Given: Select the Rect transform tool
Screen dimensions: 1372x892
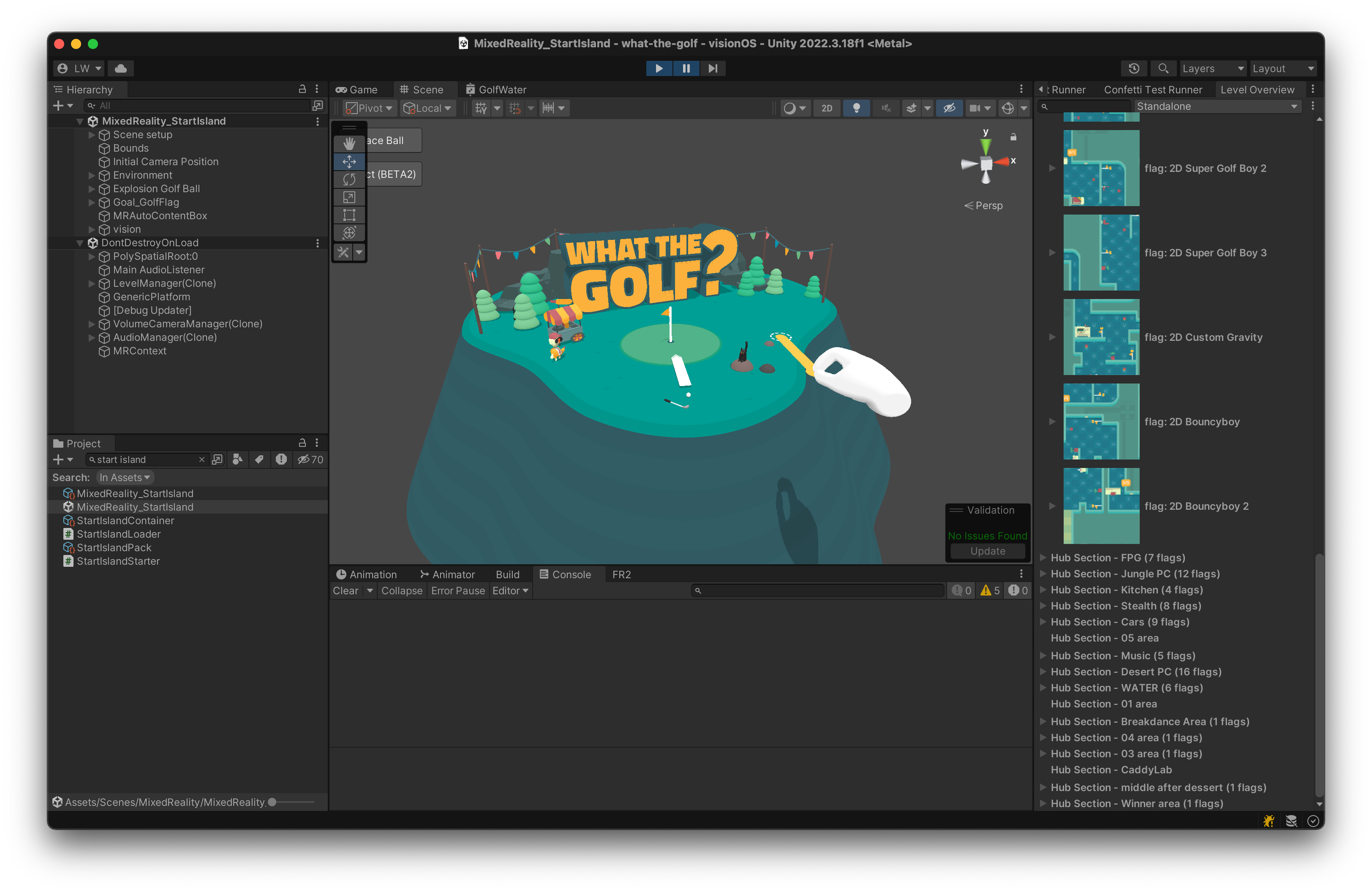Looking at the screenshot, I should pos(349,215).
